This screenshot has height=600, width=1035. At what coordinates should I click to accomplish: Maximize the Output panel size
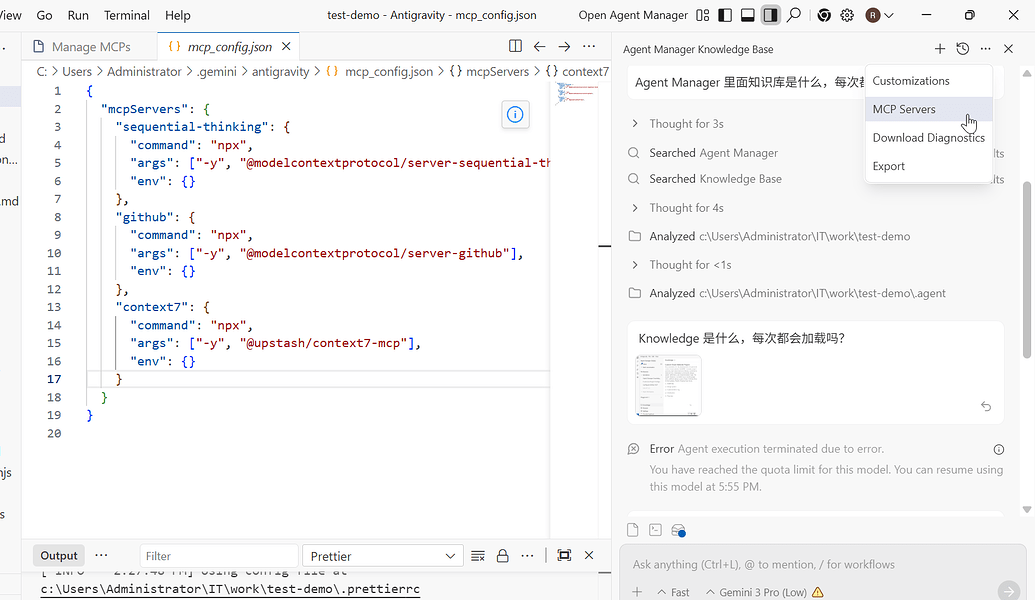coord(564,555)
